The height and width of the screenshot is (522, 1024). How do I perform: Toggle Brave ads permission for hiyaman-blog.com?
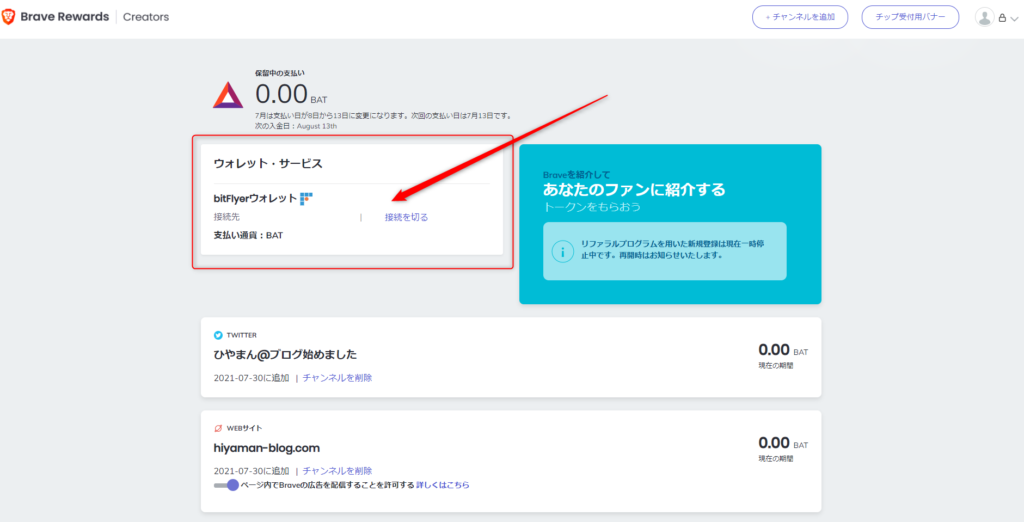(227, 485)
